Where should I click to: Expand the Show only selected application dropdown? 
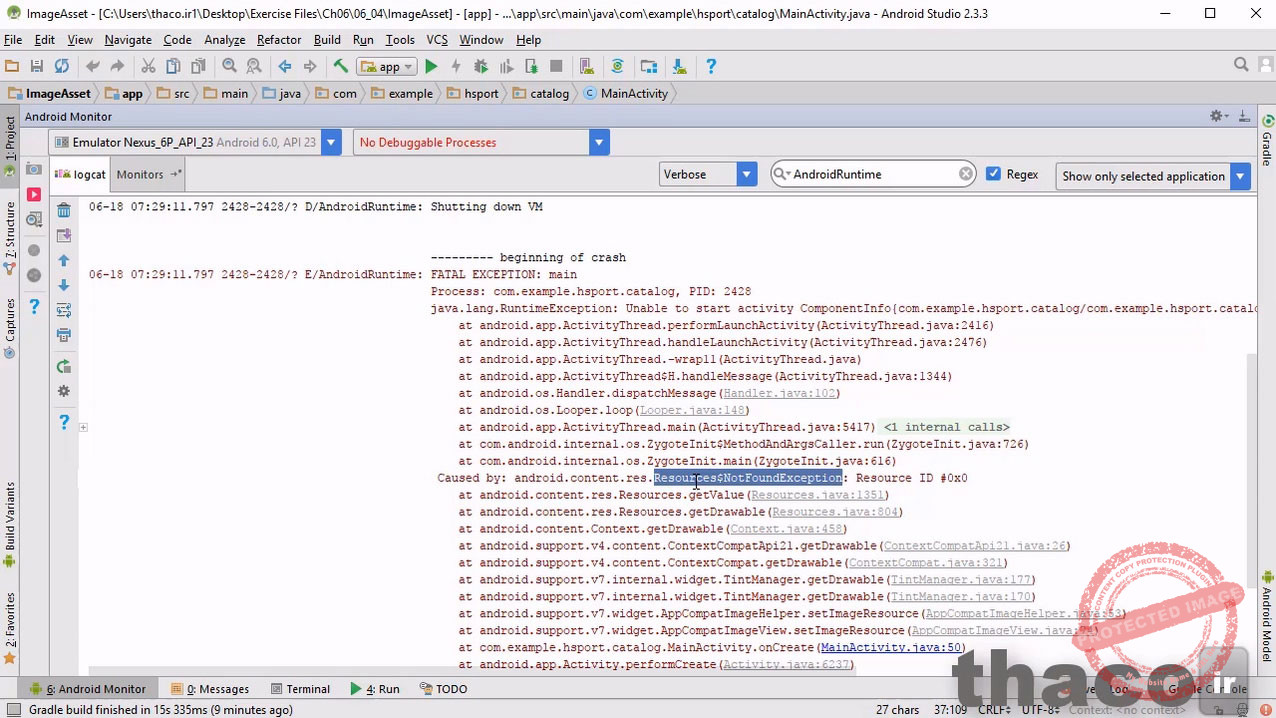(1240, 176)
